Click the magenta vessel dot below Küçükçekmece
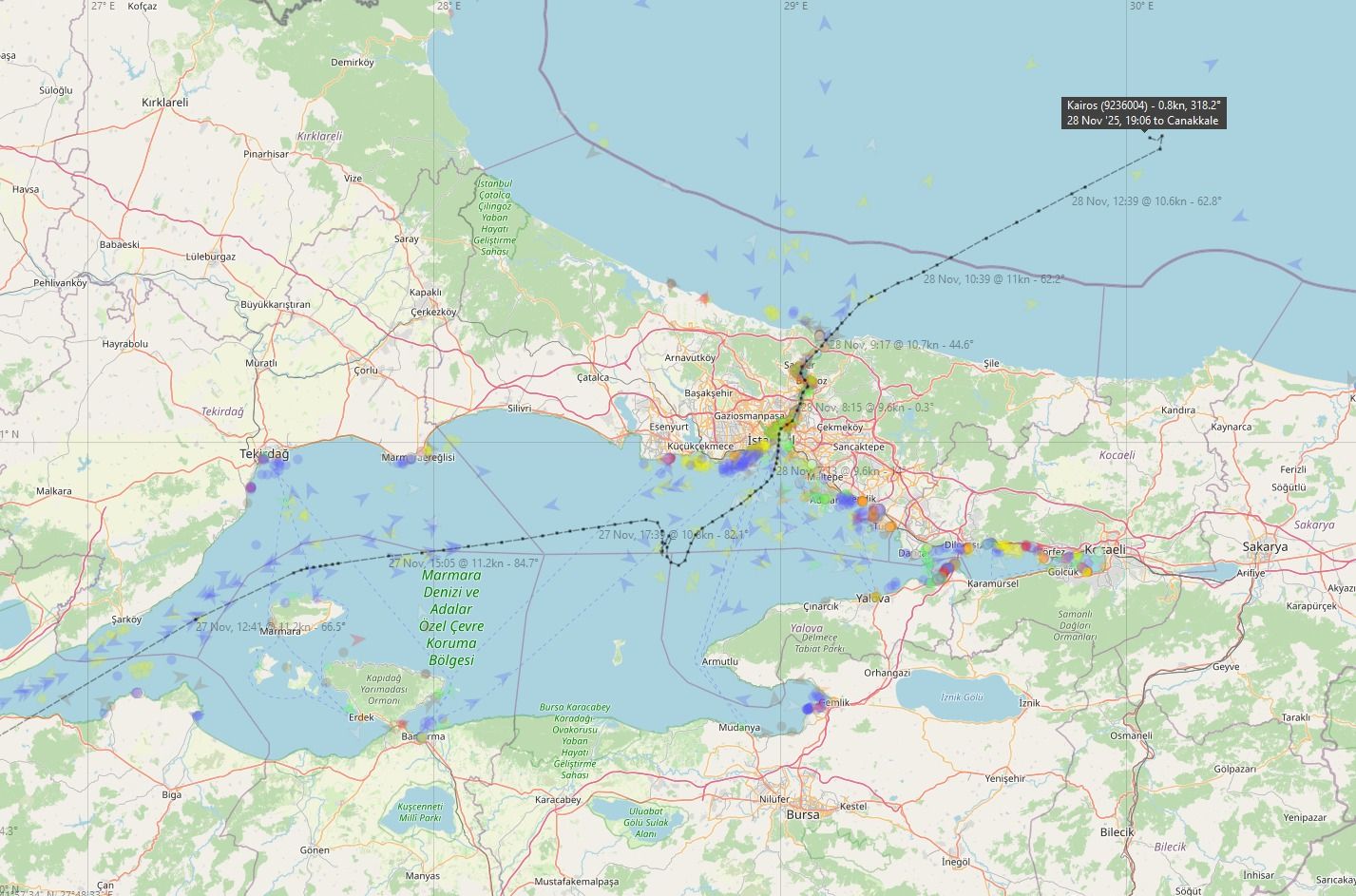The width and height of the screenshot is (1356, 896). [x=668, y=460]
